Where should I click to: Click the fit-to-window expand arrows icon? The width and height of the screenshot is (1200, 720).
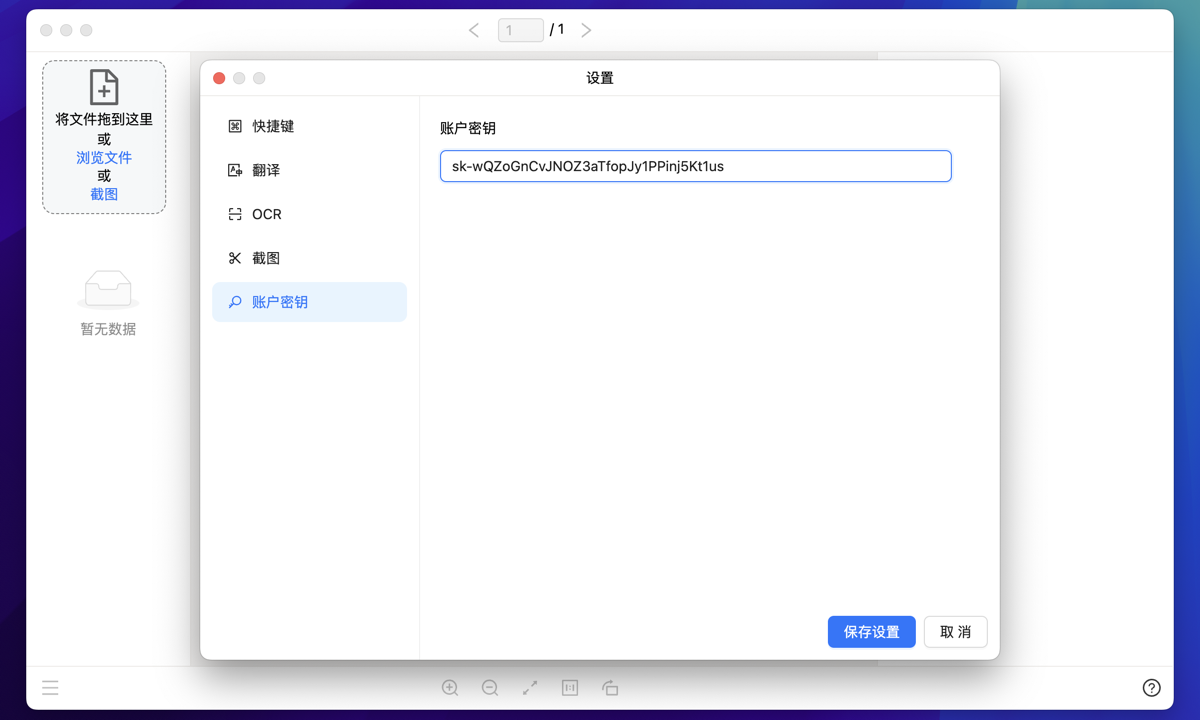point(530,688)
